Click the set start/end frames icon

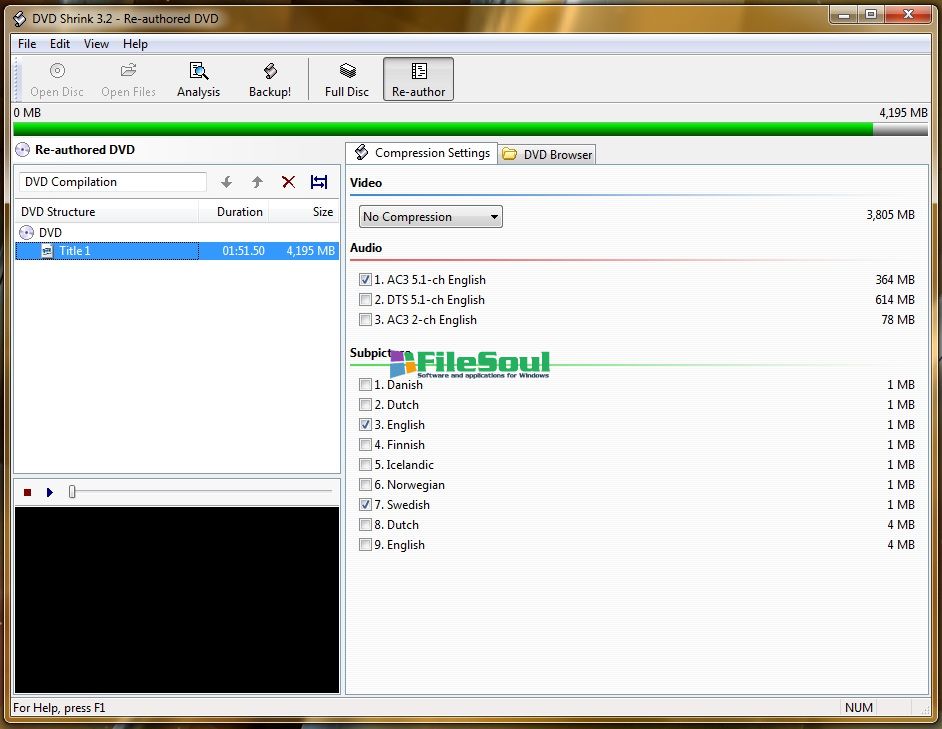(319, 182)
